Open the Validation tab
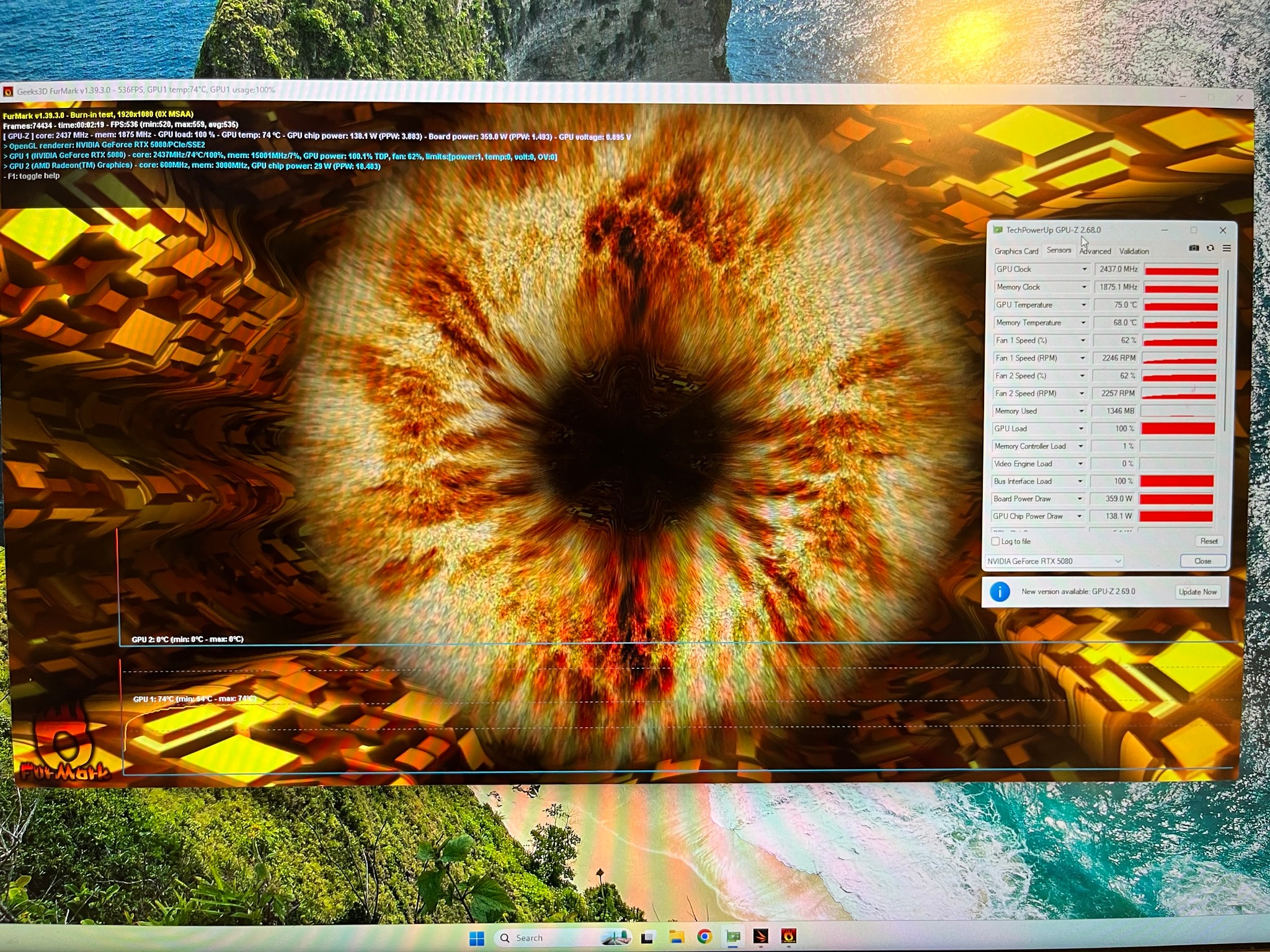 coord(1134,251)
